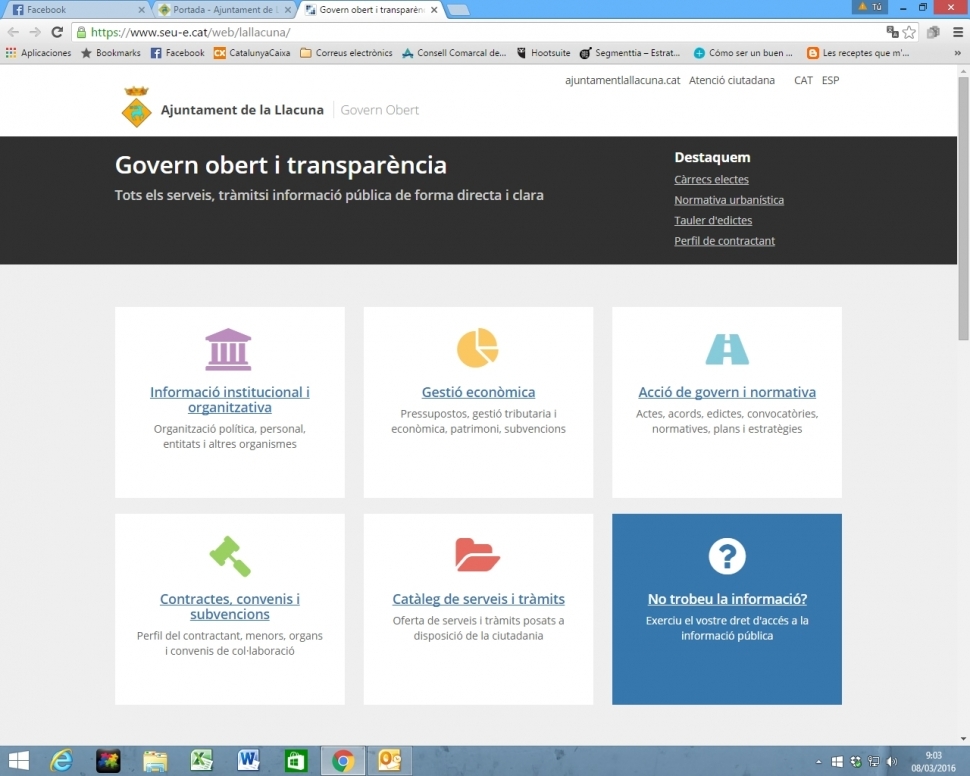Open the Perfil de contractant link
Screen dimensions: 970x776
(724, 241)
